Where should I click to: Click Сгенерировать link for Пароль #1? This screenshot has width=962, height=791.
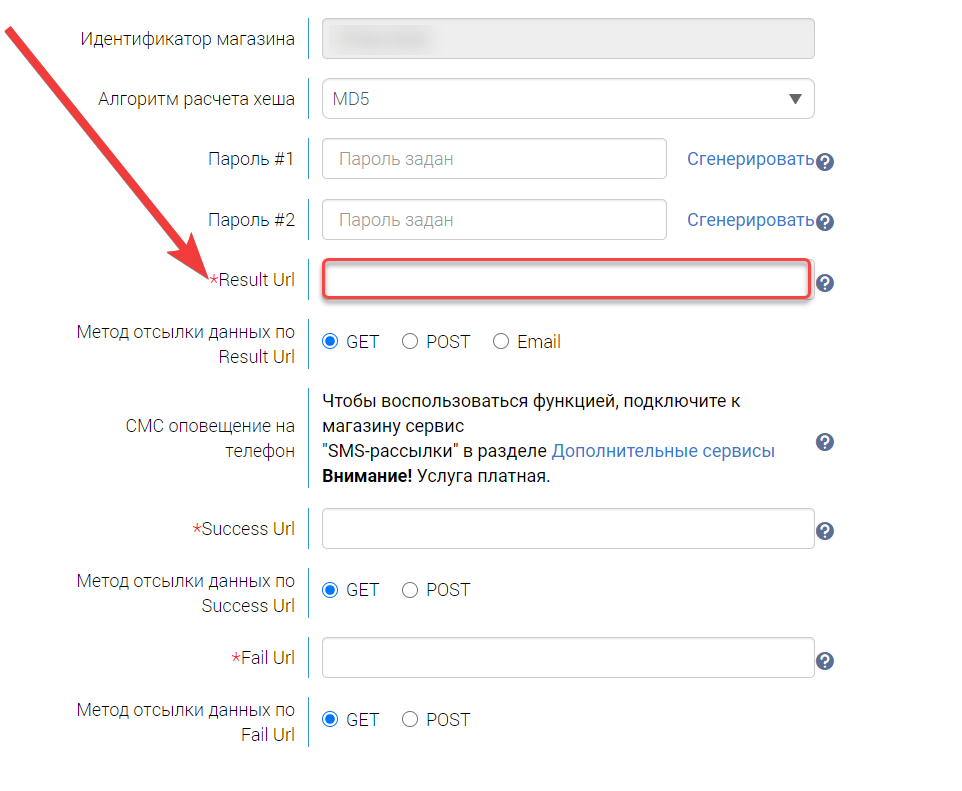coord(750,159)
